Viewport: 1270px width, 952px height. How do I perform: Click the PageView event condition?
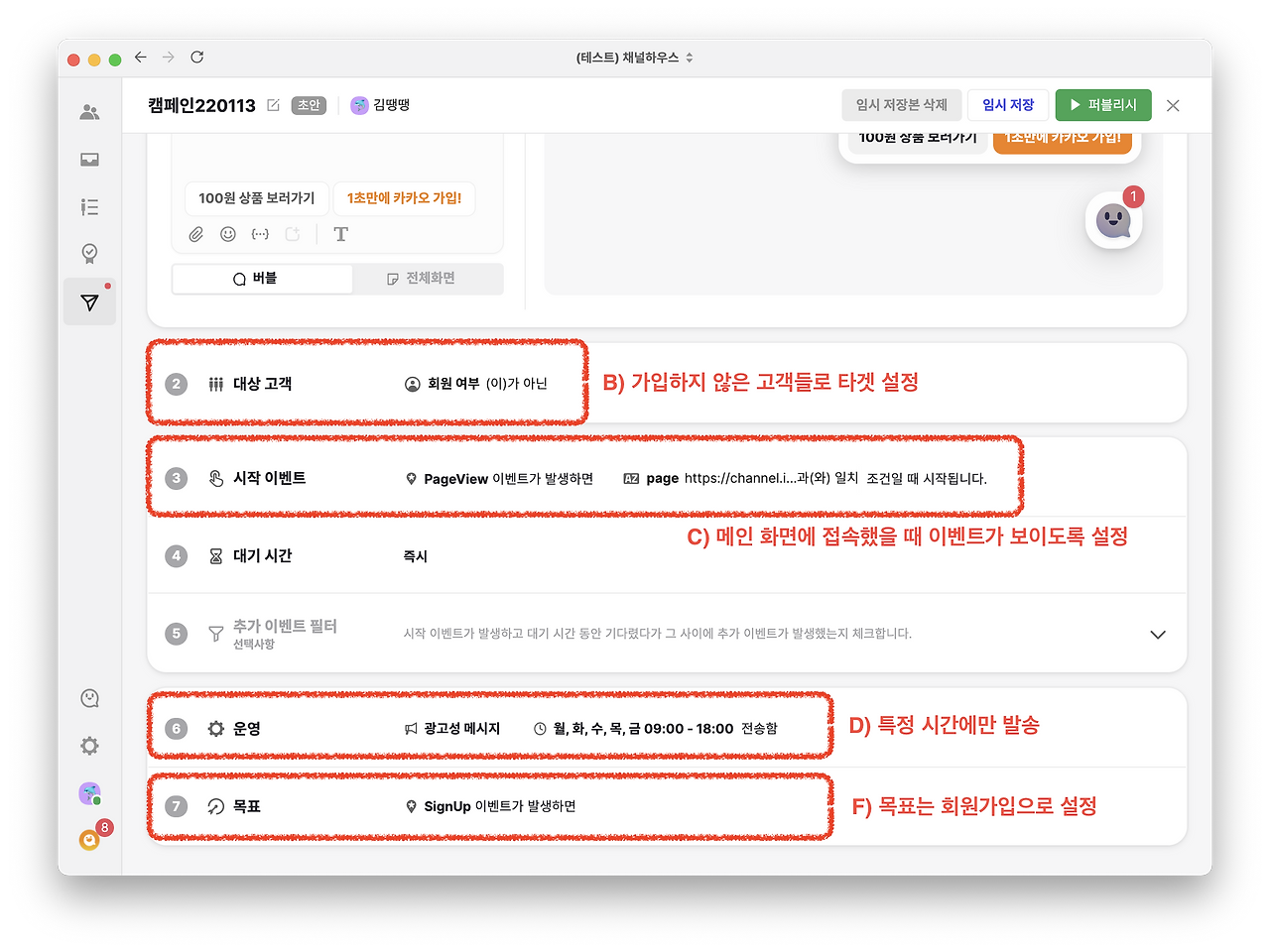tap(500, 479)
